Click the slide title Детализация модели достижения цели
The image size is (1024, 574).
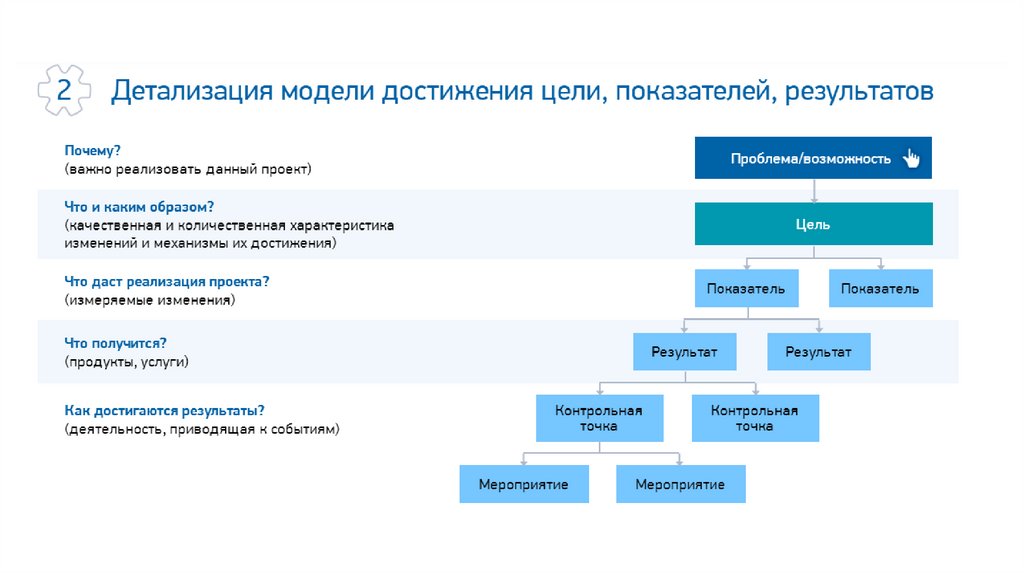(522, 91)
